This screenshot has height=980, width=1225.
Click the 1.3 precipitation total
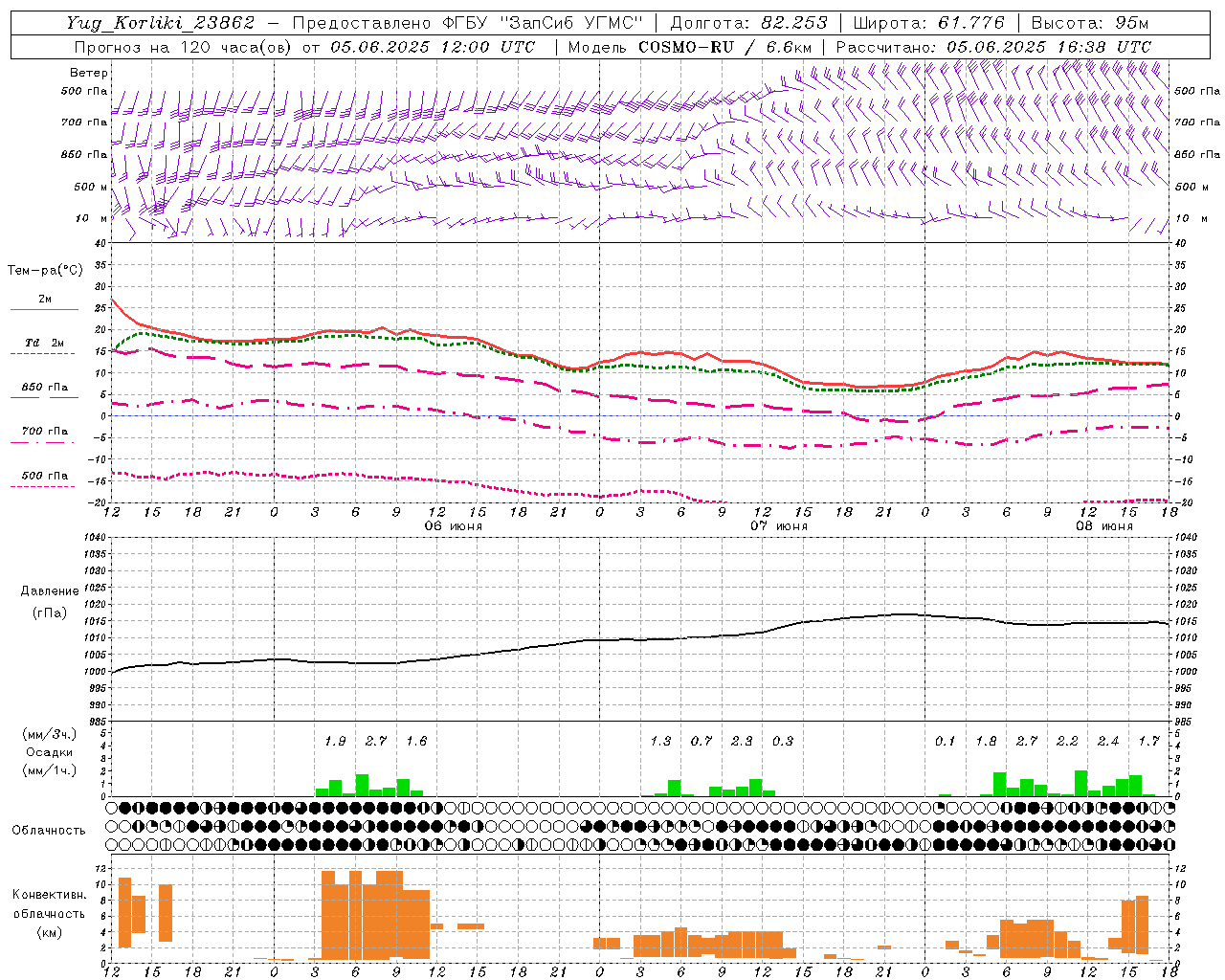660,742
